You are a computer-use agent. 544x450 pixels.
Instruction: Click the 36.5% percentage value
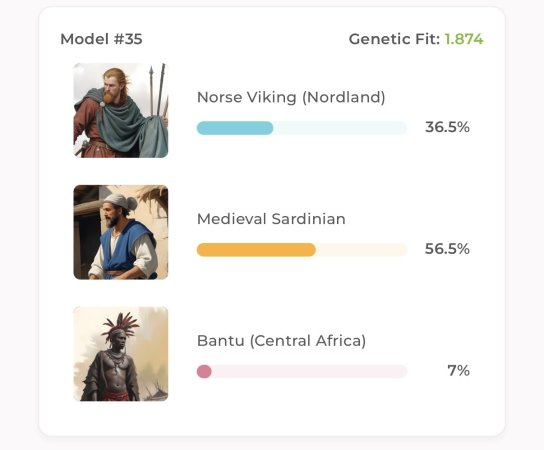click(x=447, y=127)
